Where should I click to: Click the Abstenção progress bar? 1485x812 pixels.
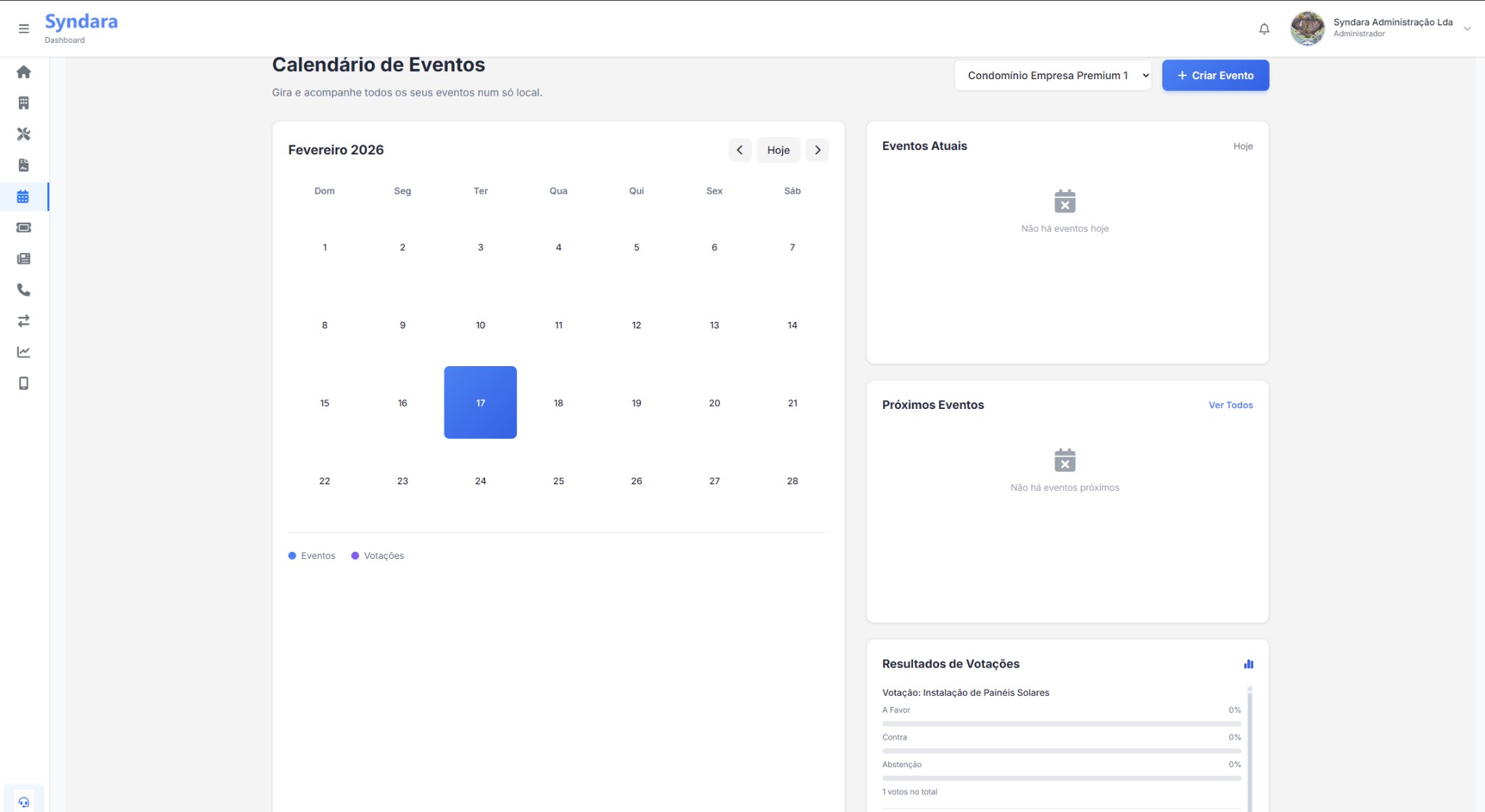(1062, 776)
